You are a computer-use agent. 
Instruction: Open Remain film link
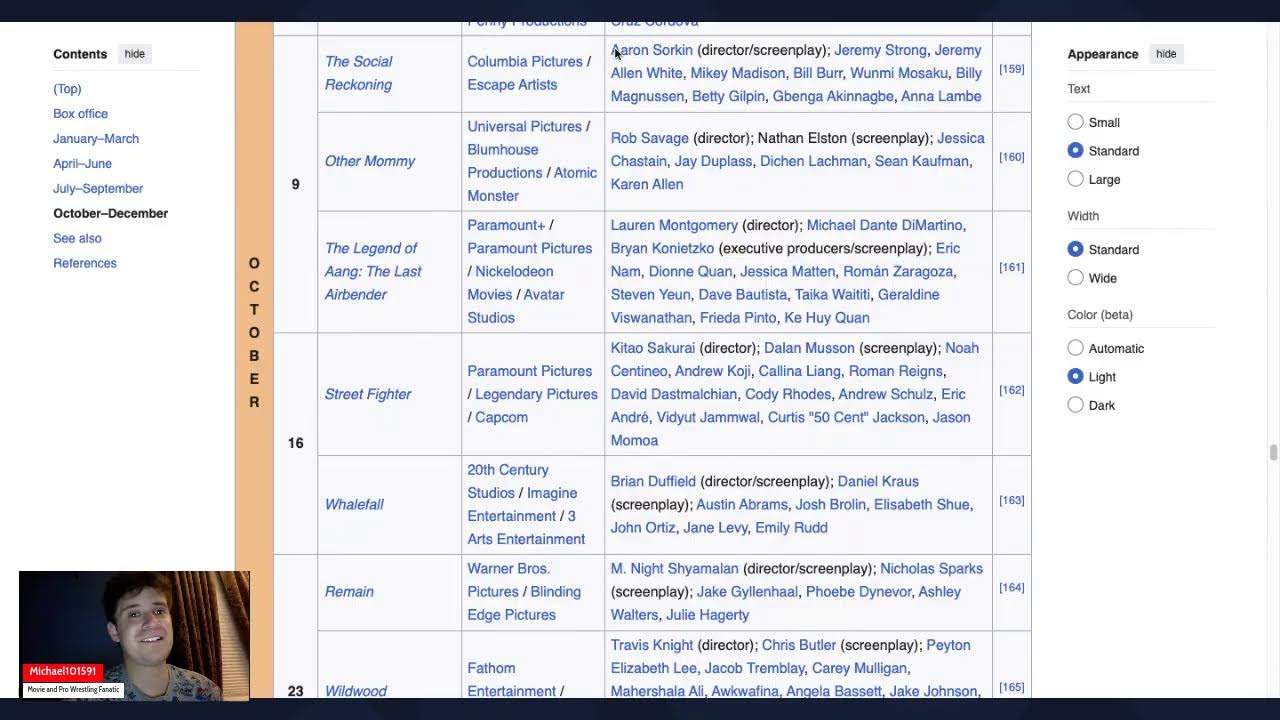coord(349,592)
